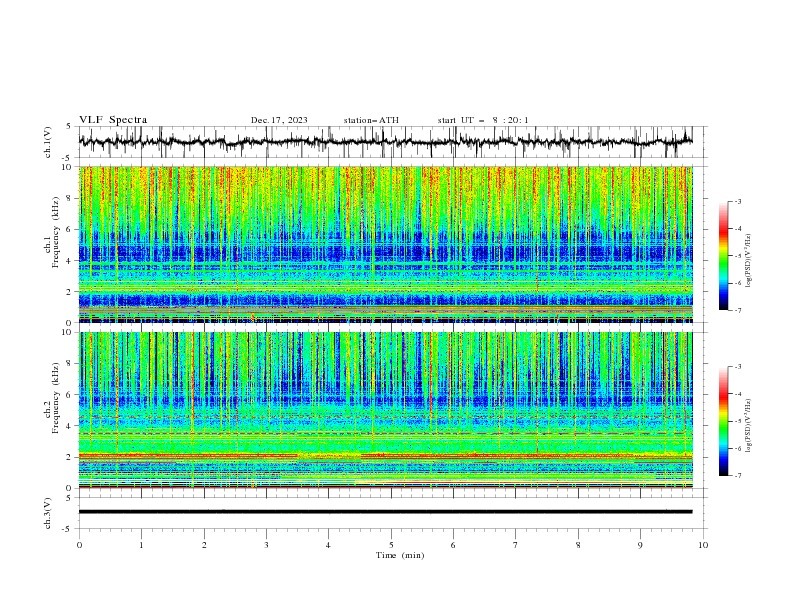Click time axis tick label "5"
This screenshot has width=792, height=612.
click(x=391, y=545)
